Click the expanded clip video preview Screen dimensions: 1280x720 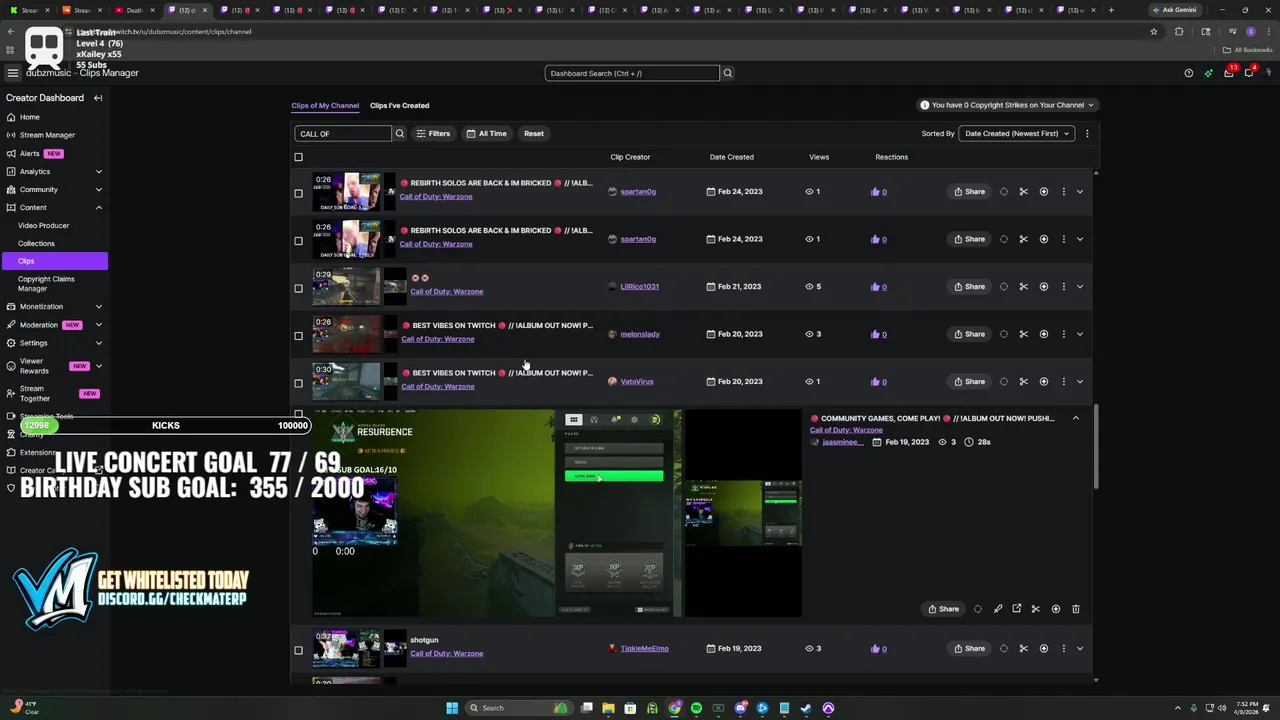tap(497, 513)
